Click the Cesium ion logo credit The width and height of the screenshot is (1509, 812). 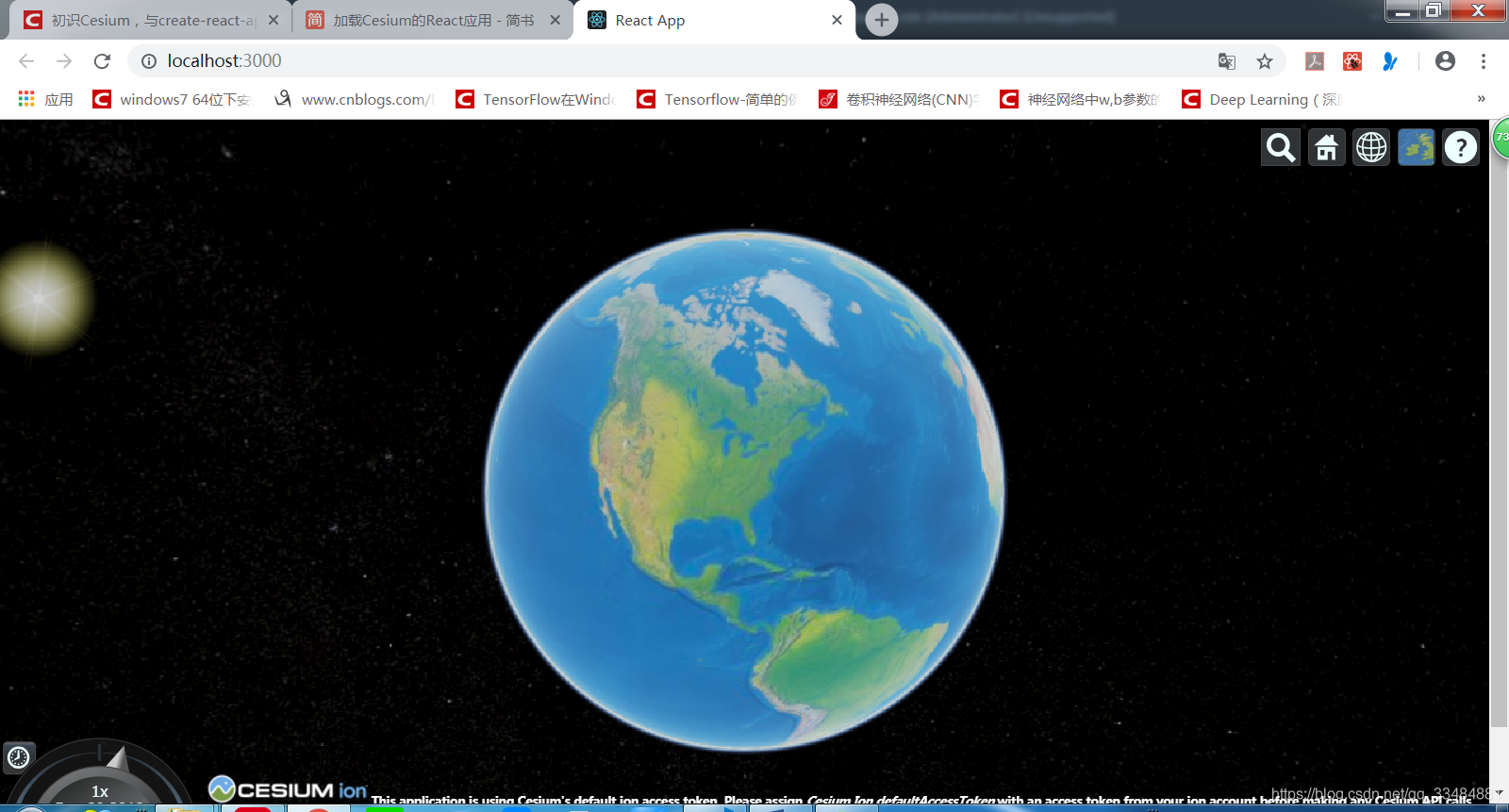point(288,790)
